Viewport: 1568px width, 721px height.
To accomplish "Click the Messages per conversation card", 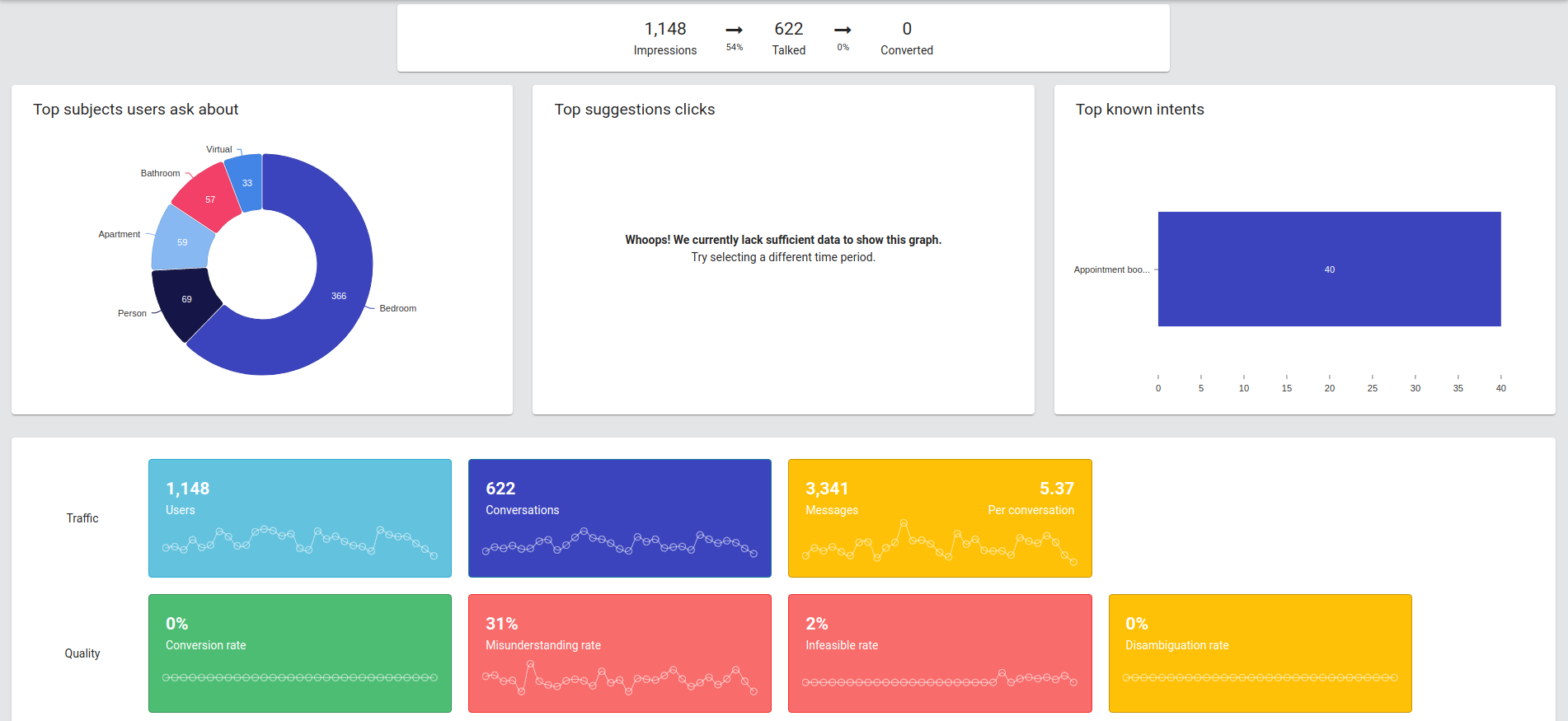I will [x=940, y=518].
